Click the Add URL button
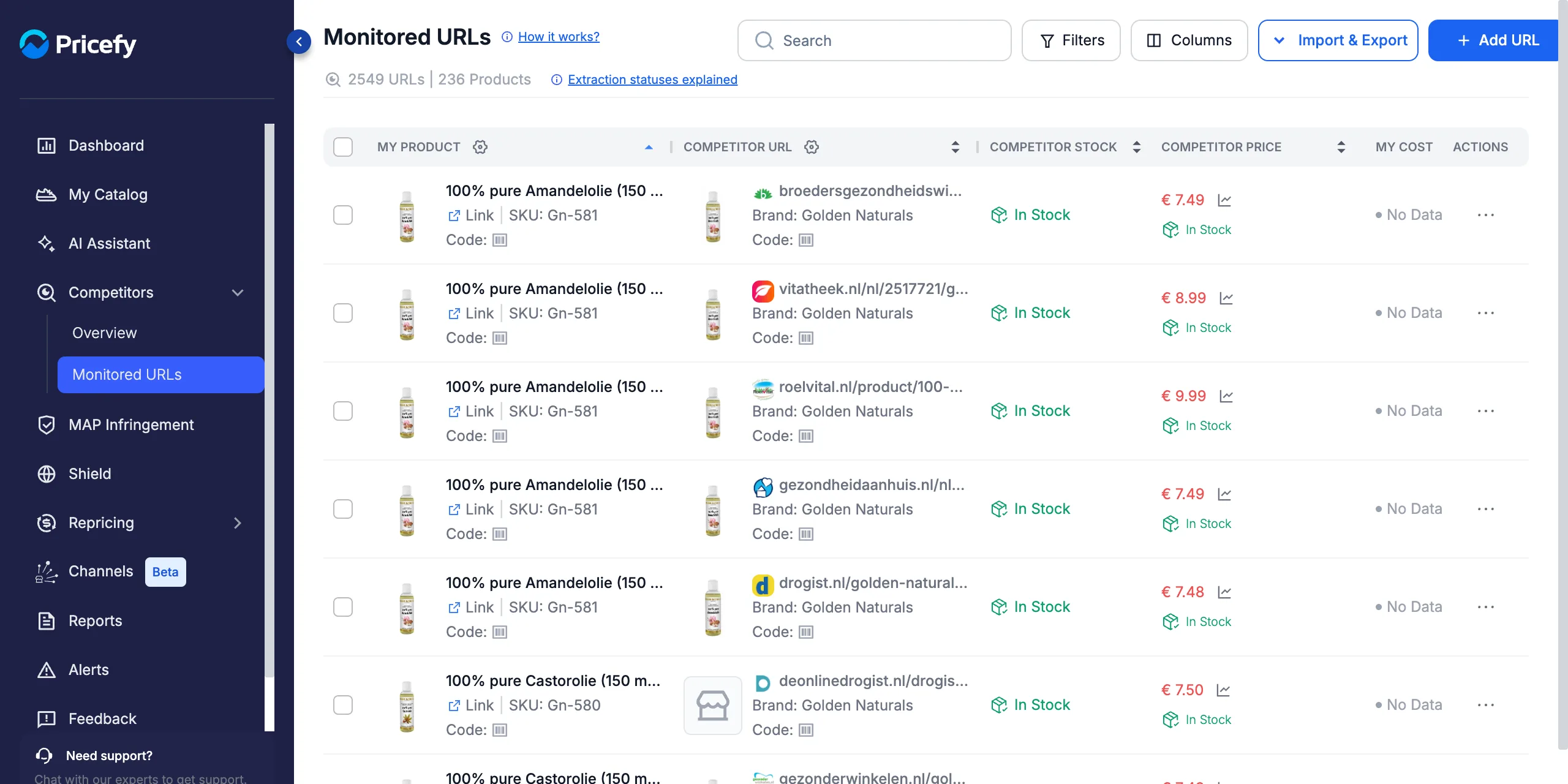This screenshot has width=1568, height=784. click(1494, 40)
